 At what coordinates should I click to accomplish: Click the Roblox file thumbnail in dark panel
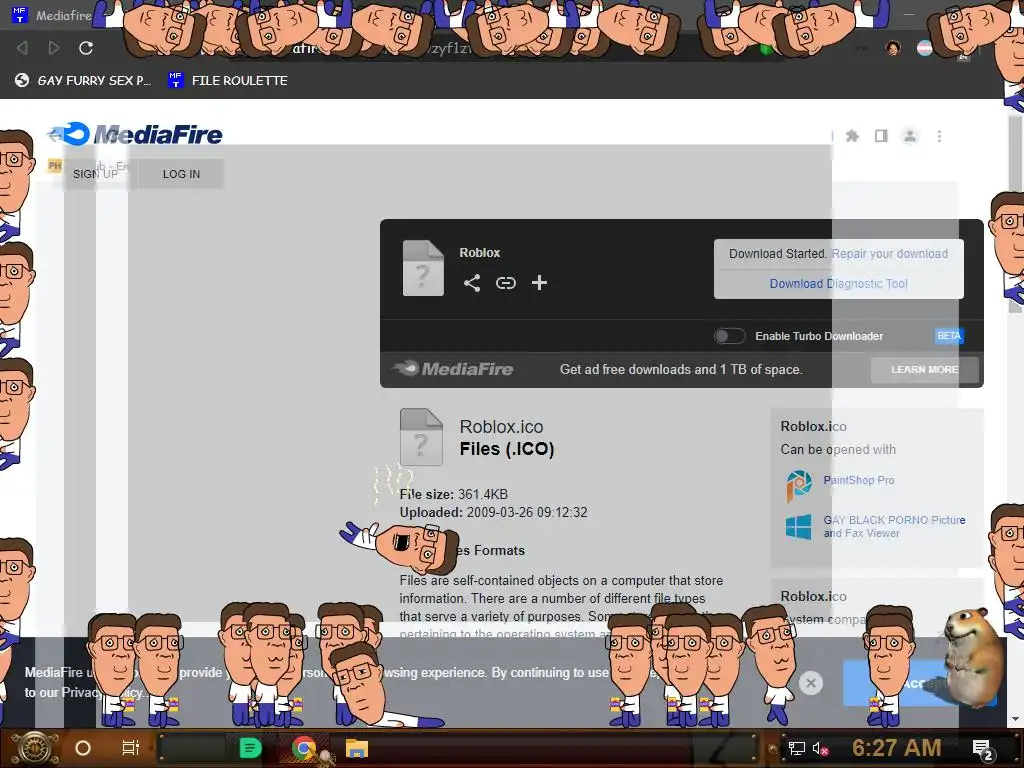pyautogui.click(x=423, y=268)
